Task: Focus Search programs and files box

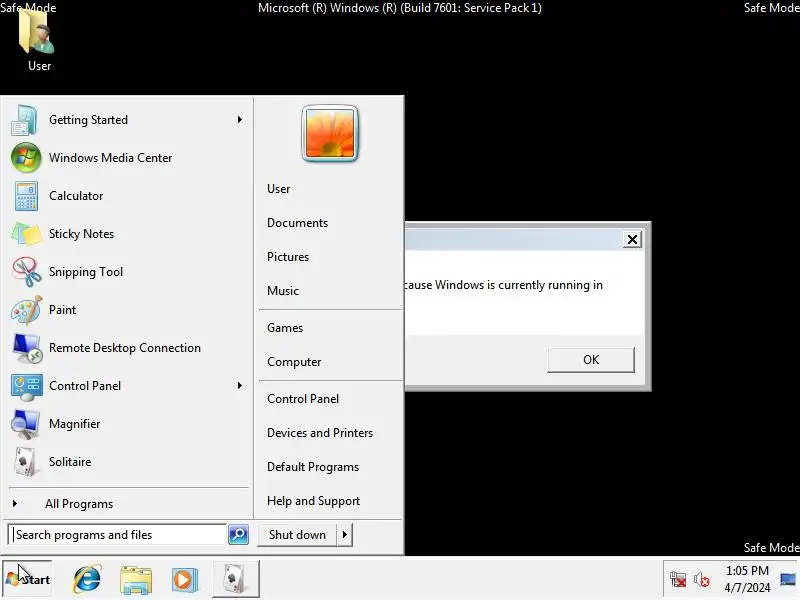Action: coord(117,534)
